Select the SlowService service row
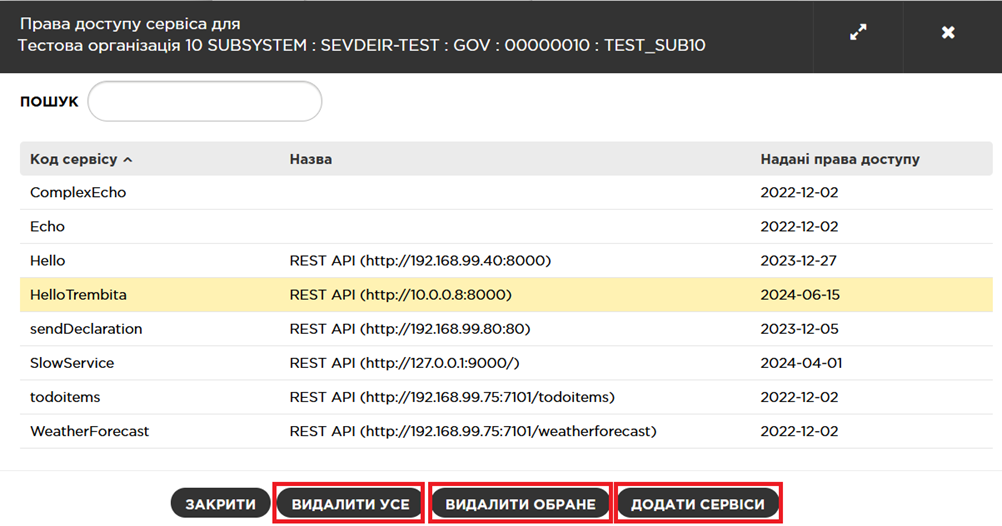1002x526 pixels. pyautogui.click(x=72, y=363)
